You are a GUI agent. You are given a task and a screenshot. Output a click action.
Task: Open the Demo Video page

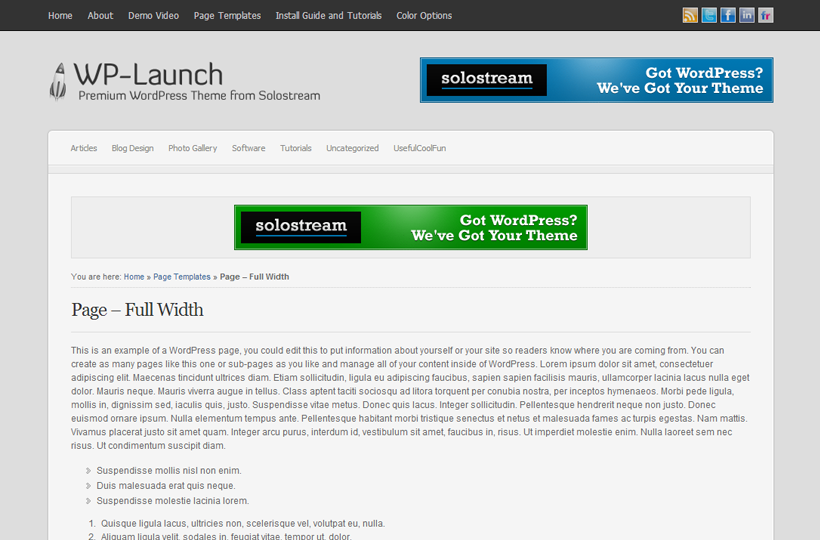153,16
